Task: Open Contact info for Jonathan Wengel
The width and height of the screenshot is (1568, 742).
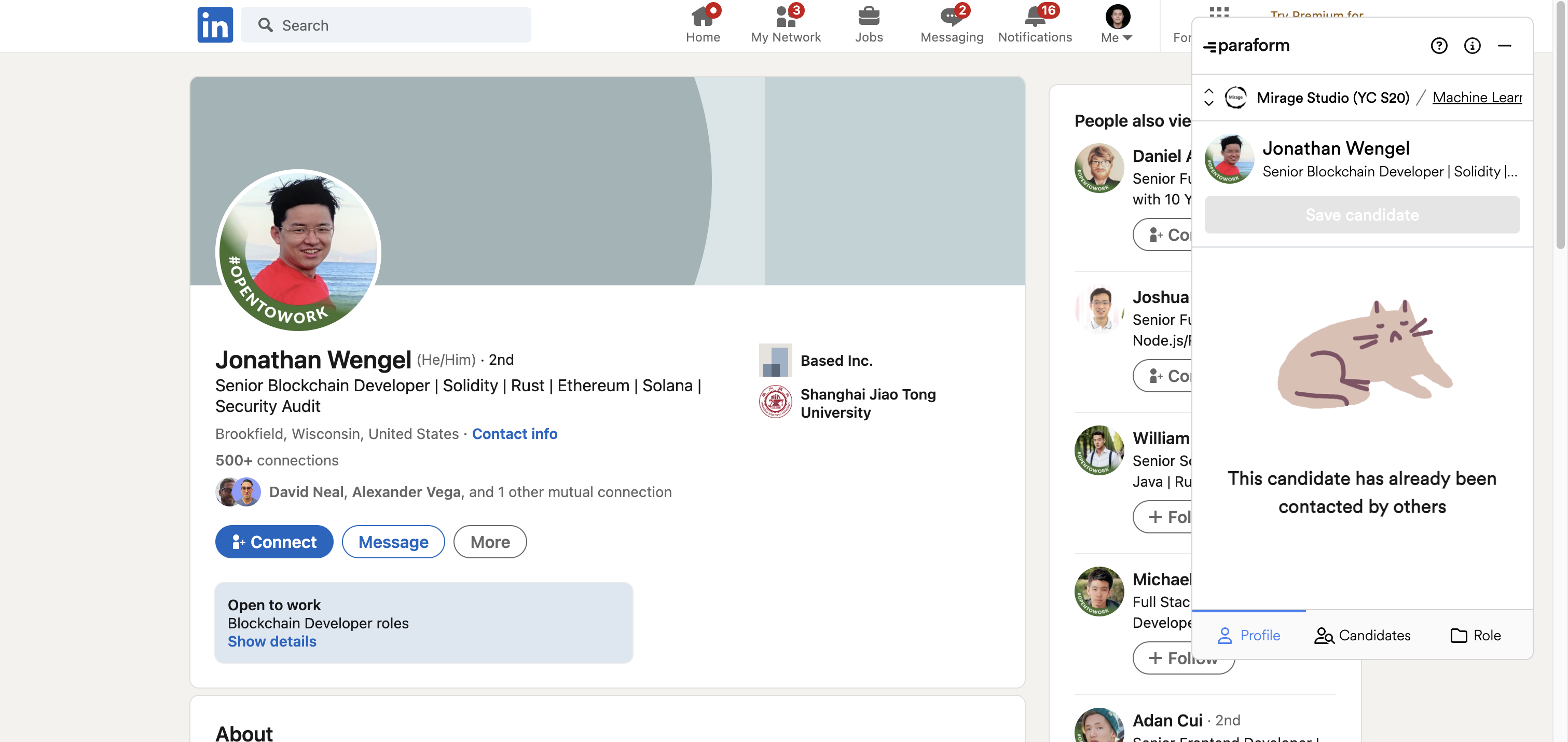Action: [514, 433]
